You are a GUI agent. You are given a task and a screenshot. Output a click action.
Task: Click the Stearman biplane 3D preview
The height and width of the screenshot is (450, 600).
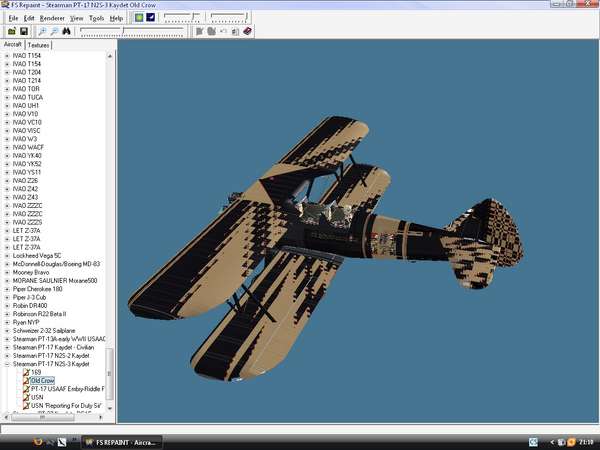coord(325,249)
